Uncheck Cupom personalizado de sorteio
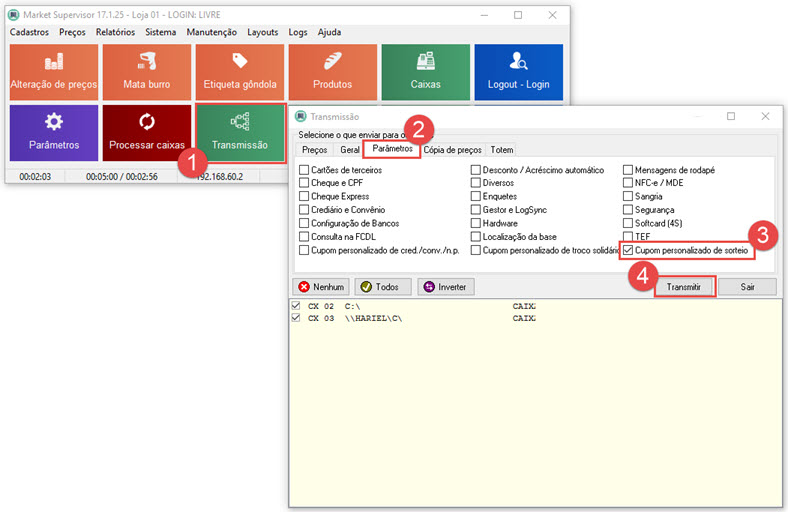Image resolution: width=788 pixels, height=512 pixels. point(628,250)
